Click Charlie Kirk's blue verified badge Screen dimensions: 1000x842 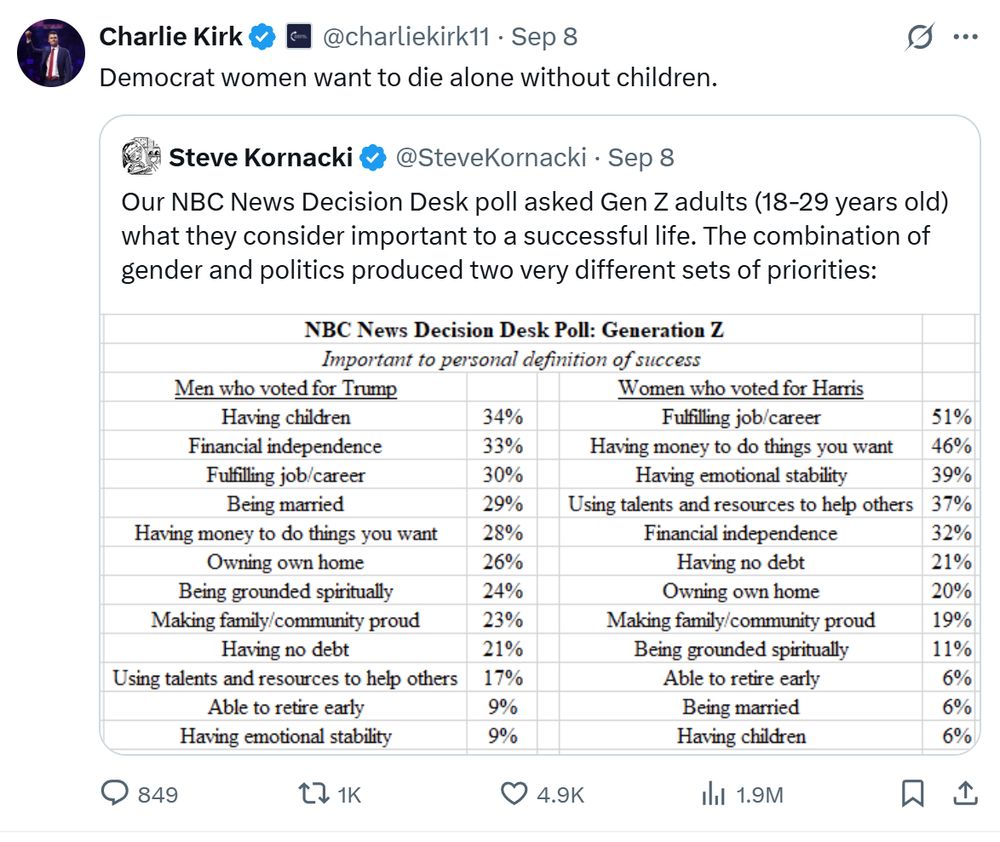(x=263, y=38)
